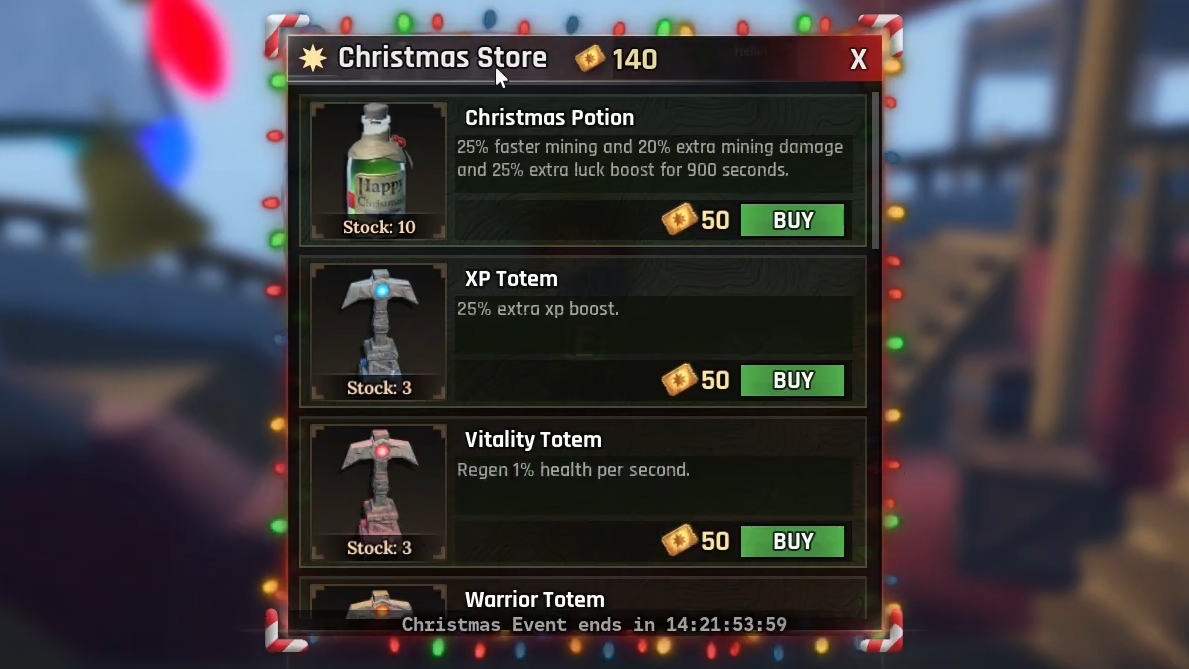Close the Christmas Store window
This screenshot has height=669, width=1189.
pos(858,59)
